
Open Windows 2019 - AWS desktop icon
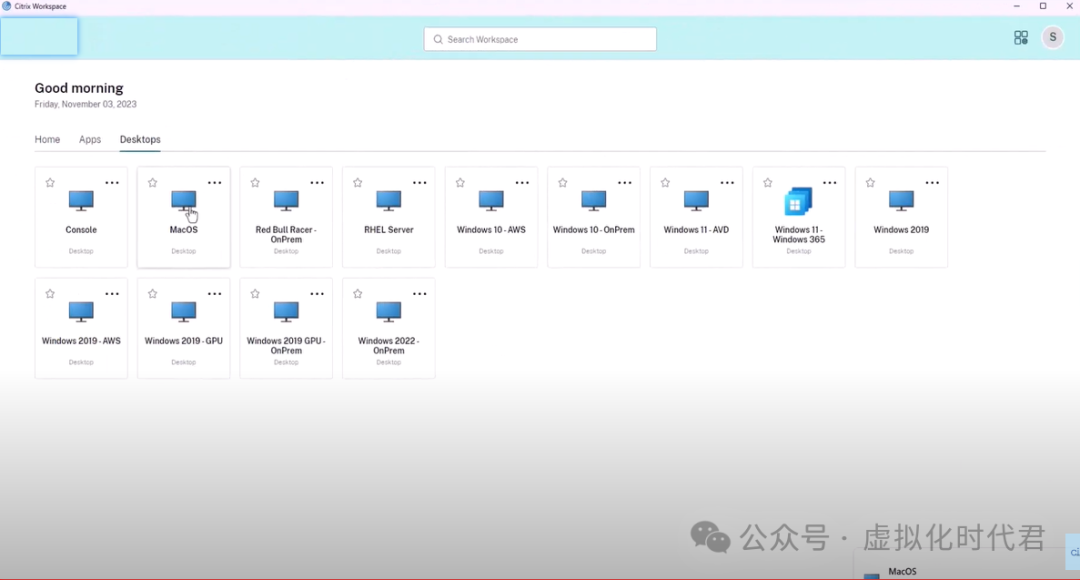point(81,311)
